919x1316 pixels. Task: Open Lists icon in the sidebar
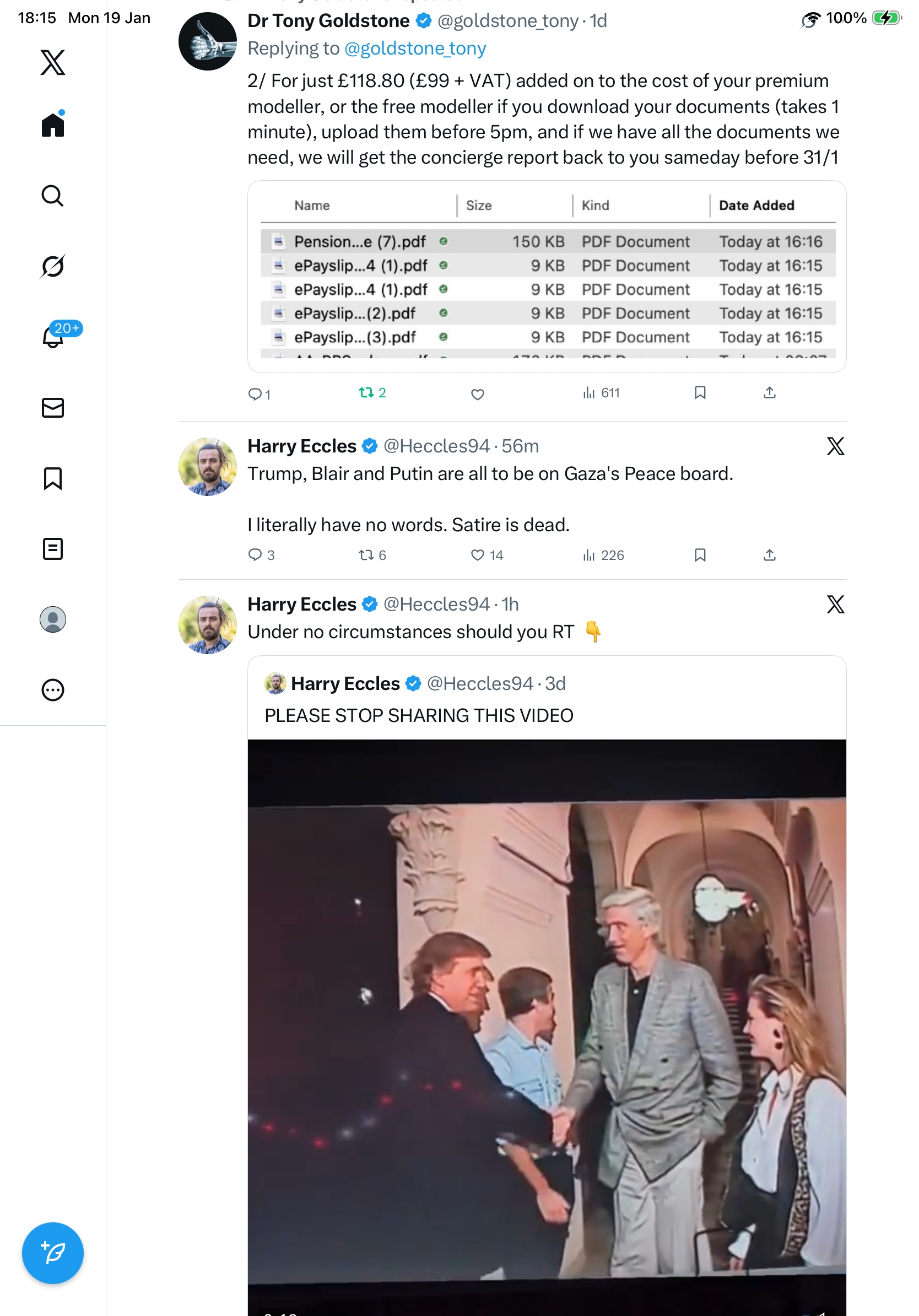[53, 548]
